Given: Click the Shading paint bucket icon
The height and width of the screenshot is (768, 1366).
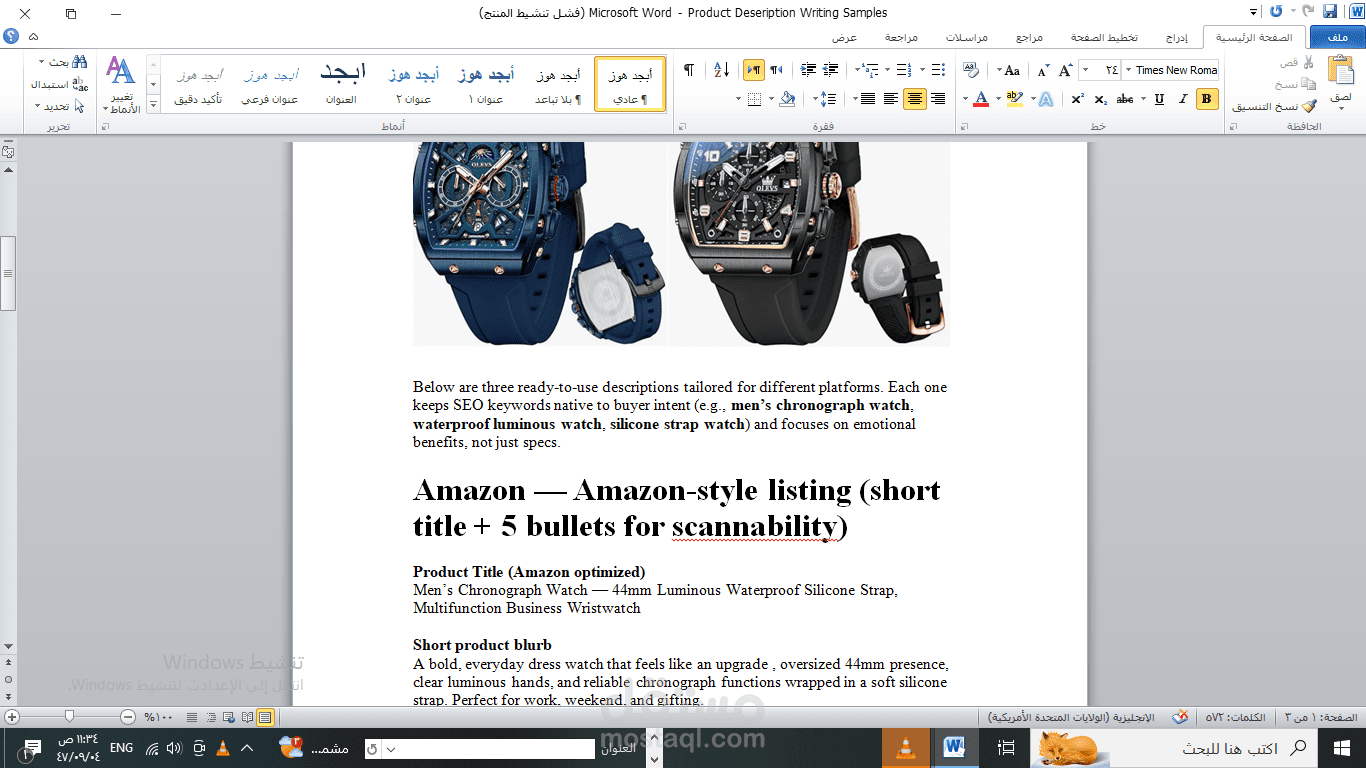Looking at the screenshot, I should (x=787, y=99).
